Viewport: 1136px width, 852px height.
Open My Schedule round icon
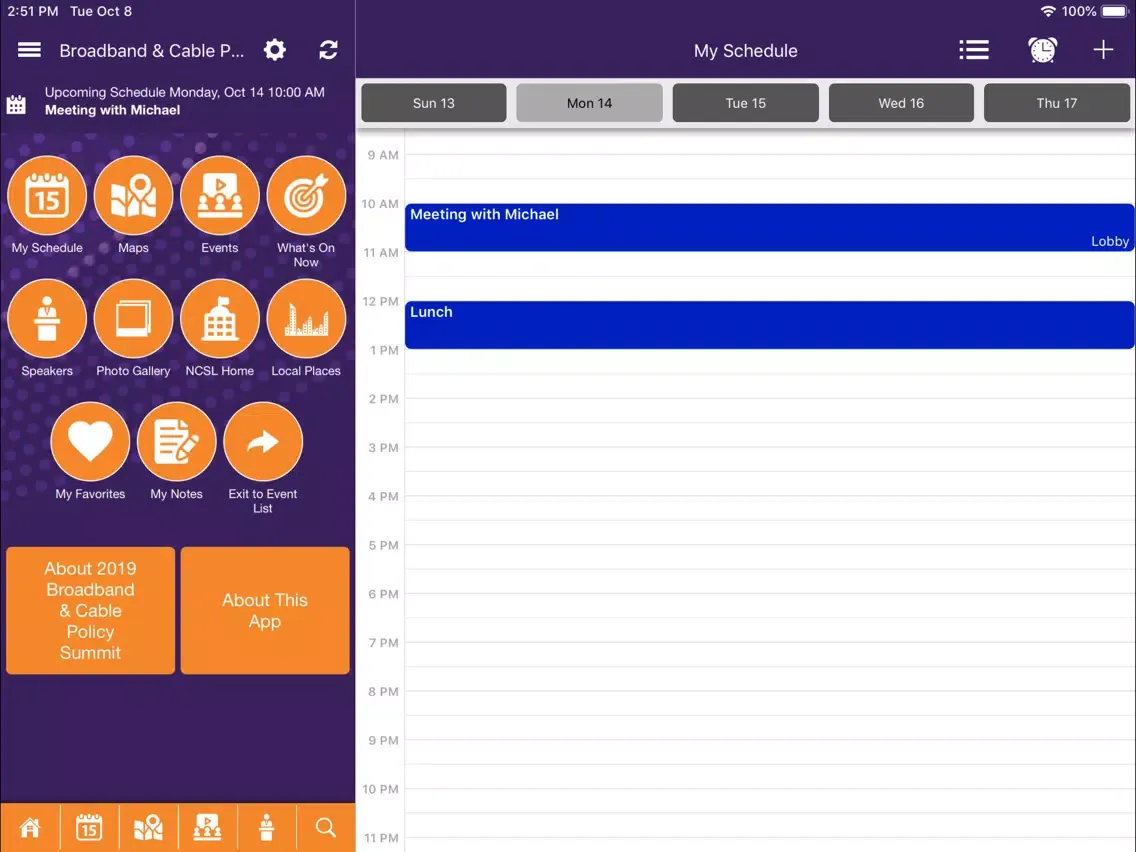tap(47, 196)
